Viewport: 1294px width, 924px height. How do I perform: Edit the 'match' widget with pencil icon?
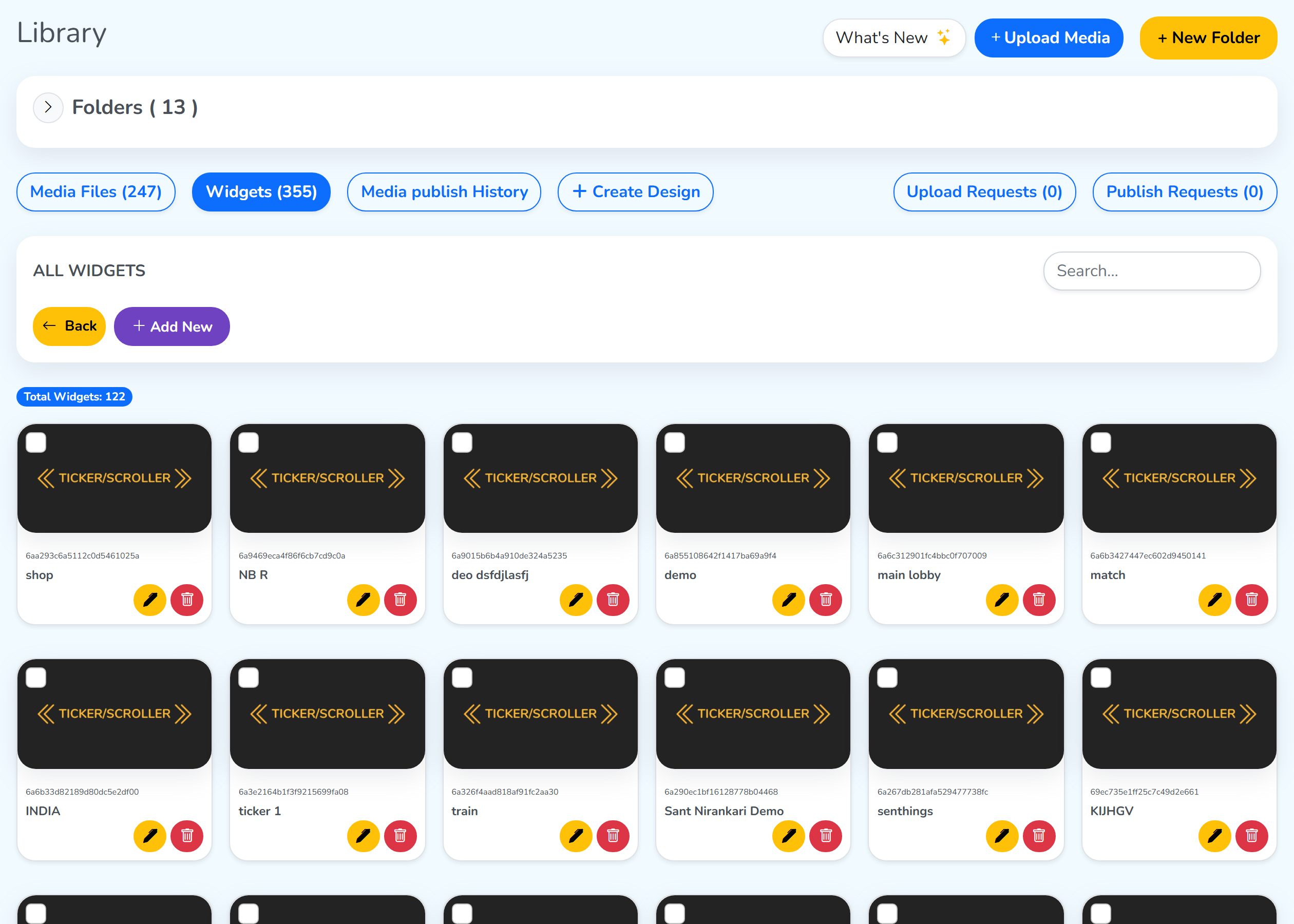1215,600
